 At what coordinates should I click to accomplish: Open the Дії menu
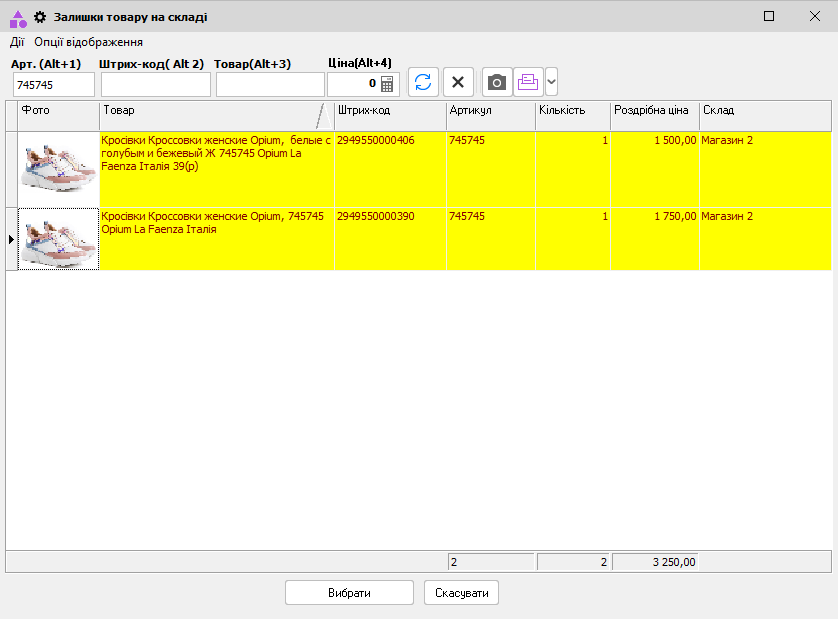pyautogui.click(x=18, y=42)
